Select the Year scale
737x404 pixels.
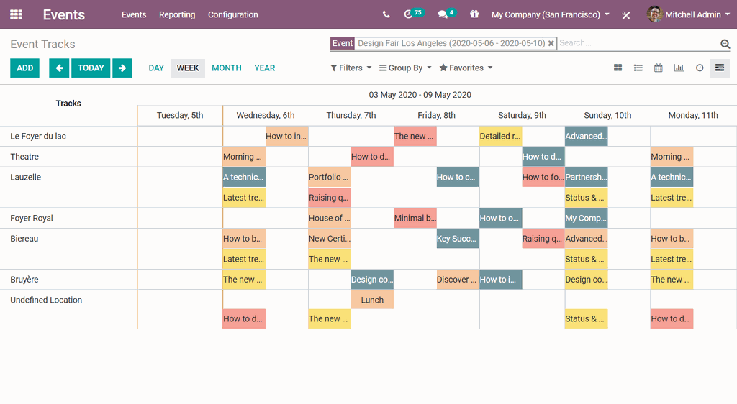pyautogui.click(x=265, y=68)
